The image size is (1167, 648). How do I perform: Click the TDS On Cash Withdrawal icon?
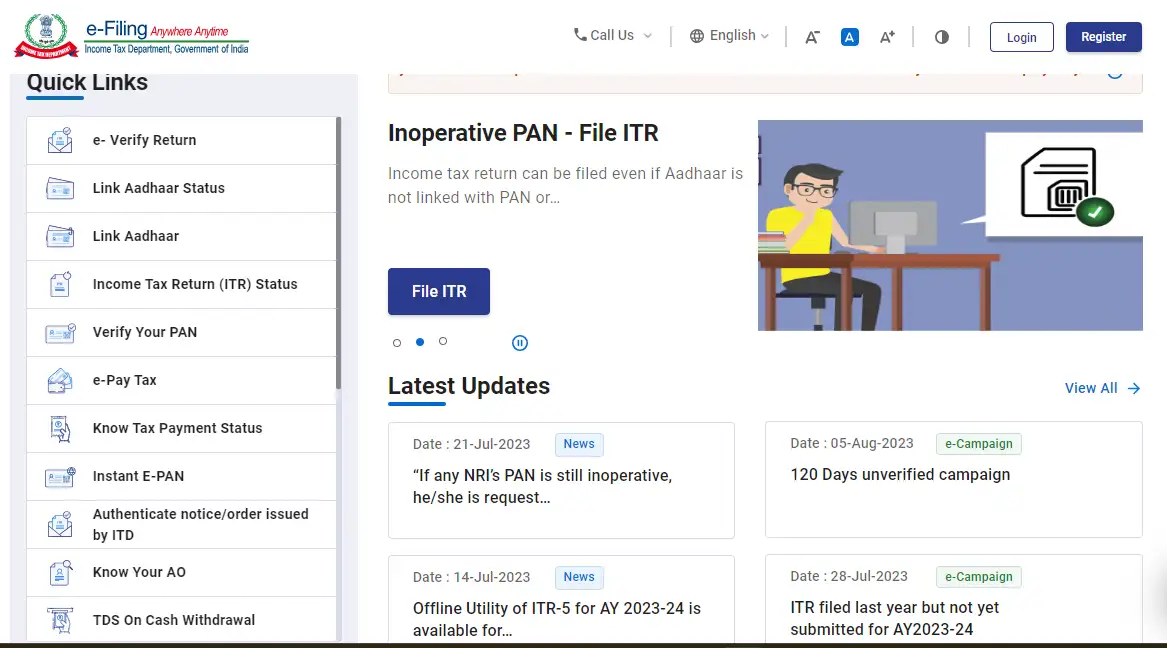click(59, 620)
